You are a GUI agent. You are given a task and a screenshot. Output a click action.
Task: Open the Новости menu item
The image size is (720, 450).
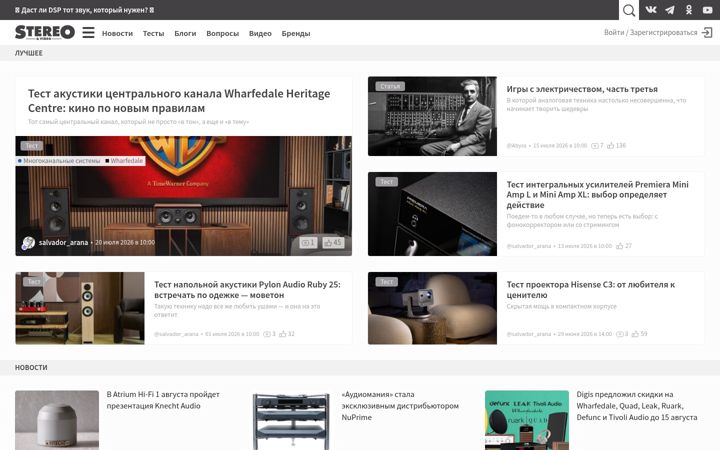point(117,33)
